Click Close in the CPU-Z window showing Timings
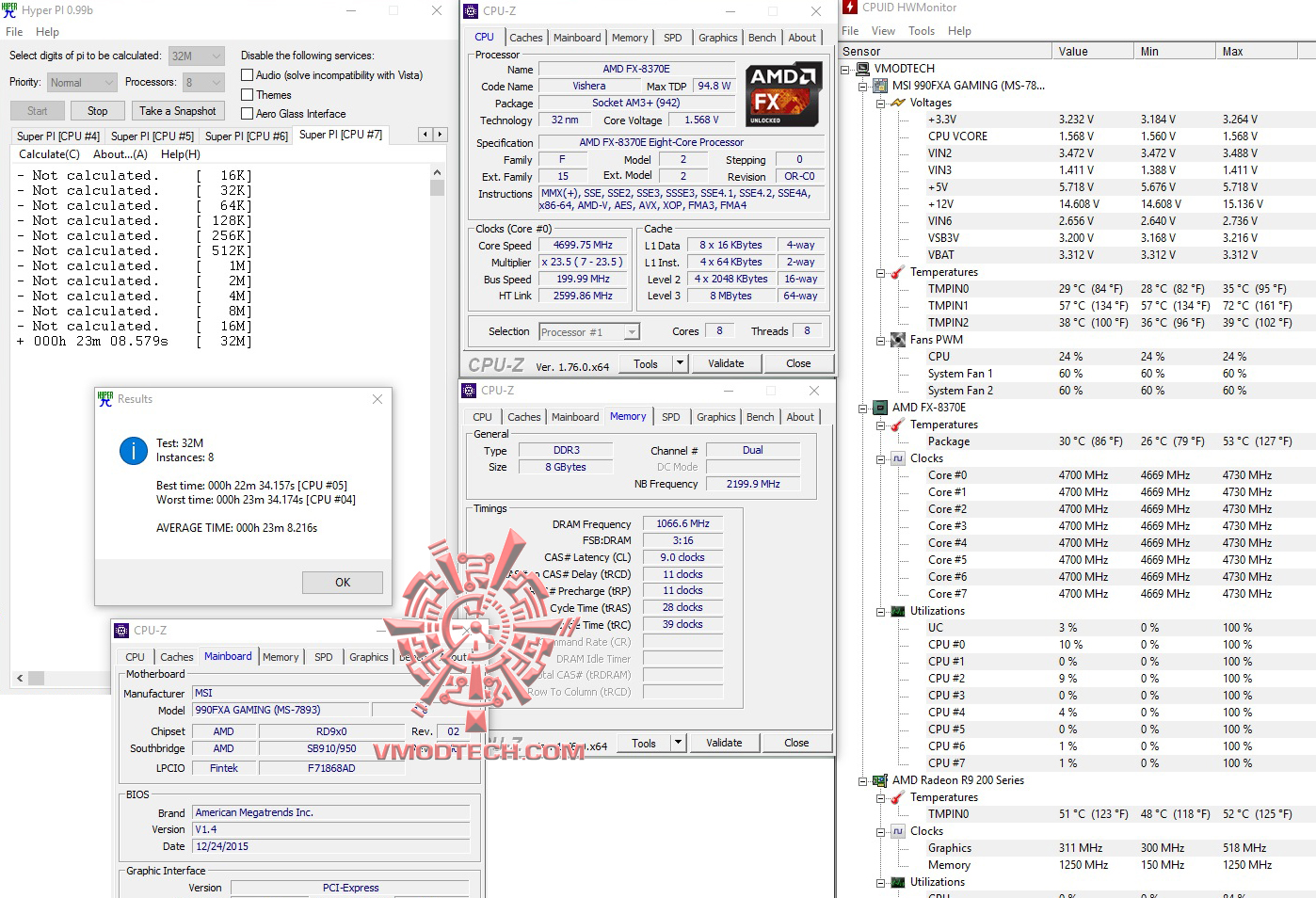This screenshot has width=1316, height=898. click(x=796, y=743)
